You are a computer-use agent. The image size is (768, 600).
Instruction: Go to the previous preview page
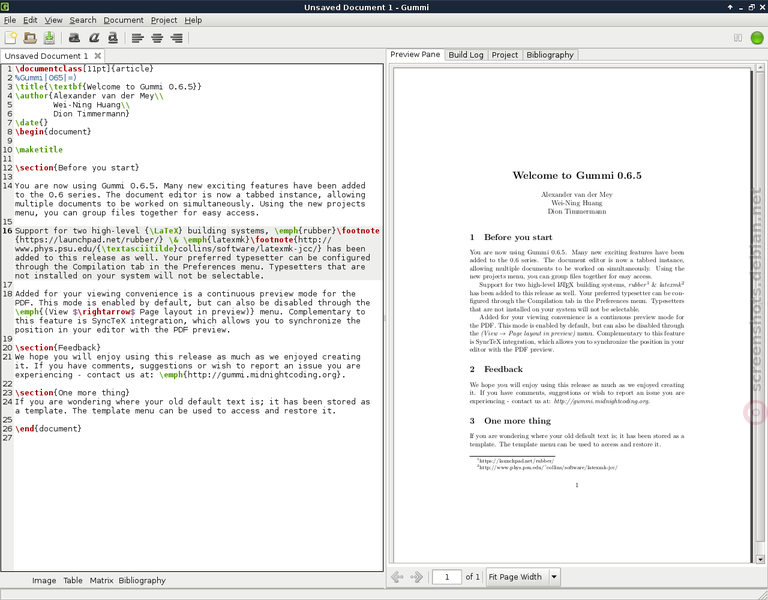[397, 577]
